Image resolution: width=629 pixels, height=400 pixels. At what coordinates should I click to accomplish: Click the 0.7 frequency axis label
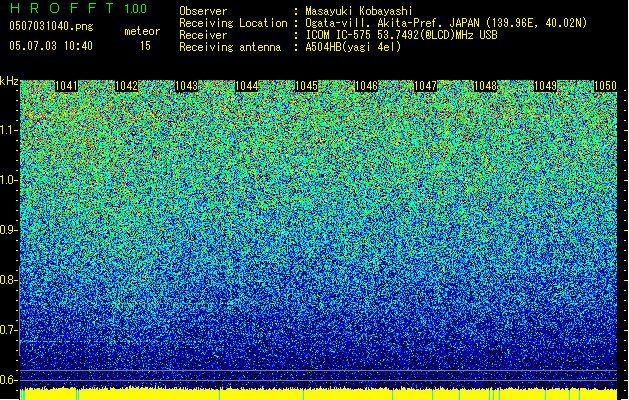coord(9,330)
